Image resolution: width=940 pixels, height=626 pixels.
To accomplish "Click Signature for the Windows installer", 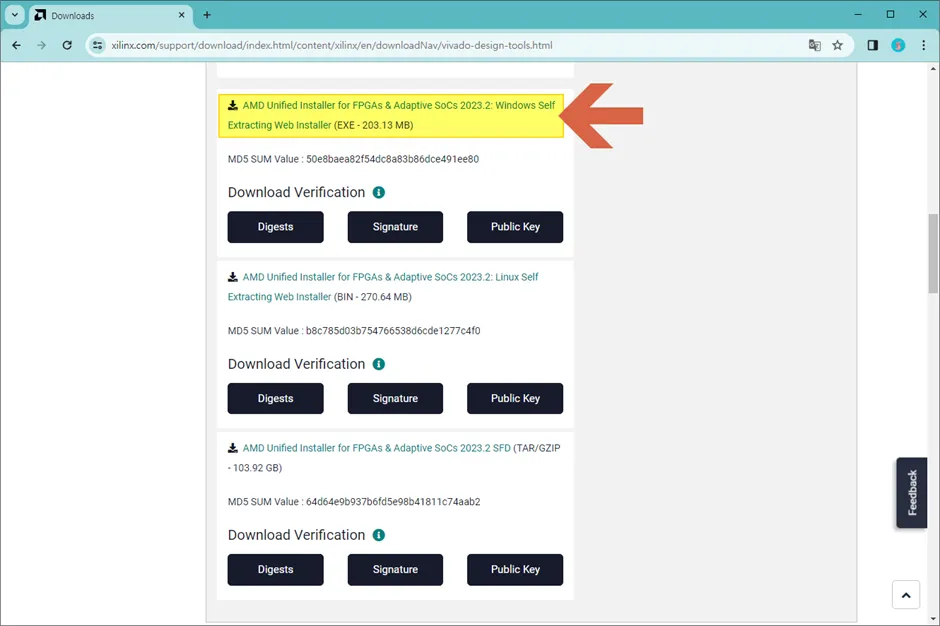I will pyautogui.click(x=395, y=227).
